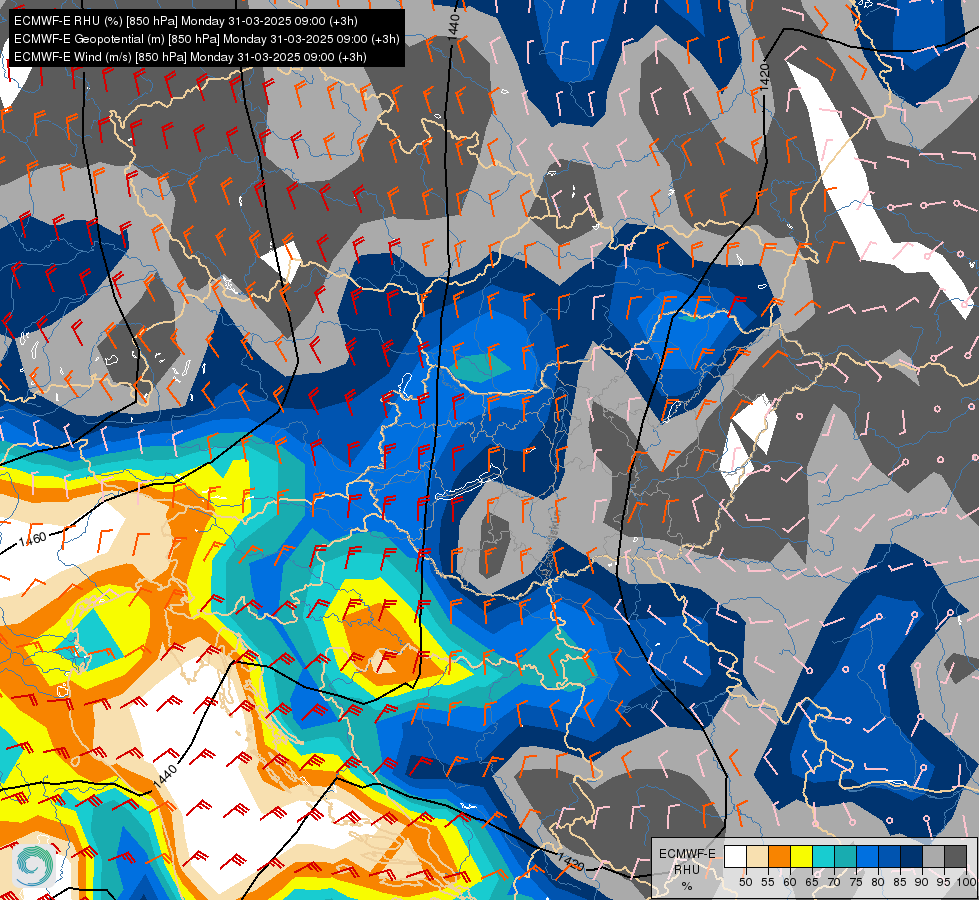Select the yellow 60–65% legend swatch
The height and width of the screenshot is (900, 979).
point(801,856)
